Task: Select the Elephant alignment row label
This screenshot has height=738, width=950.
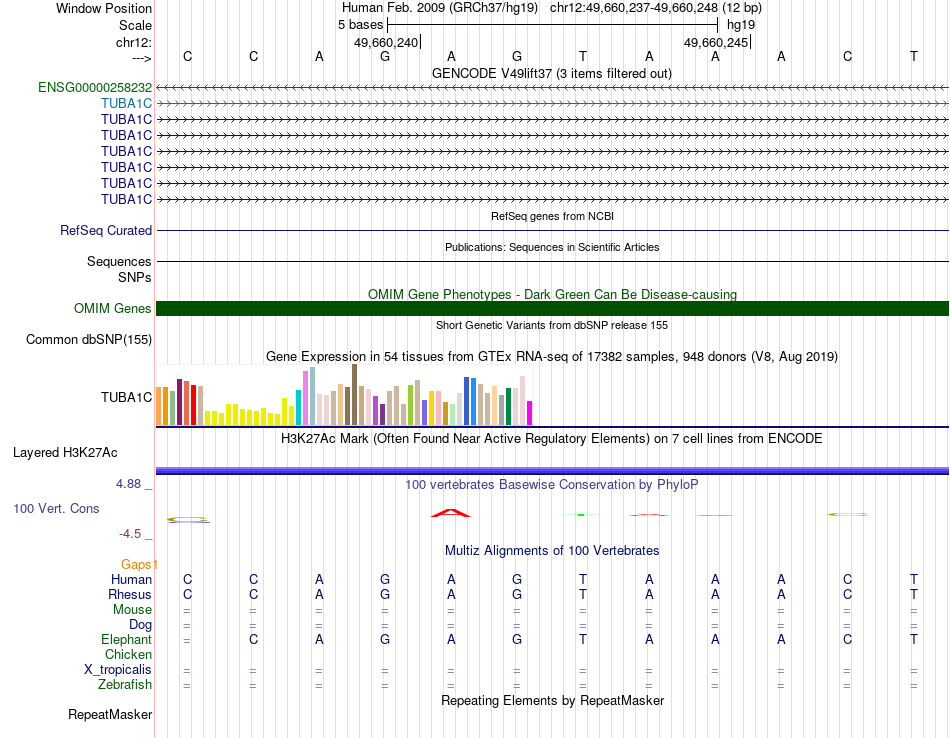Action: point(127,639)
